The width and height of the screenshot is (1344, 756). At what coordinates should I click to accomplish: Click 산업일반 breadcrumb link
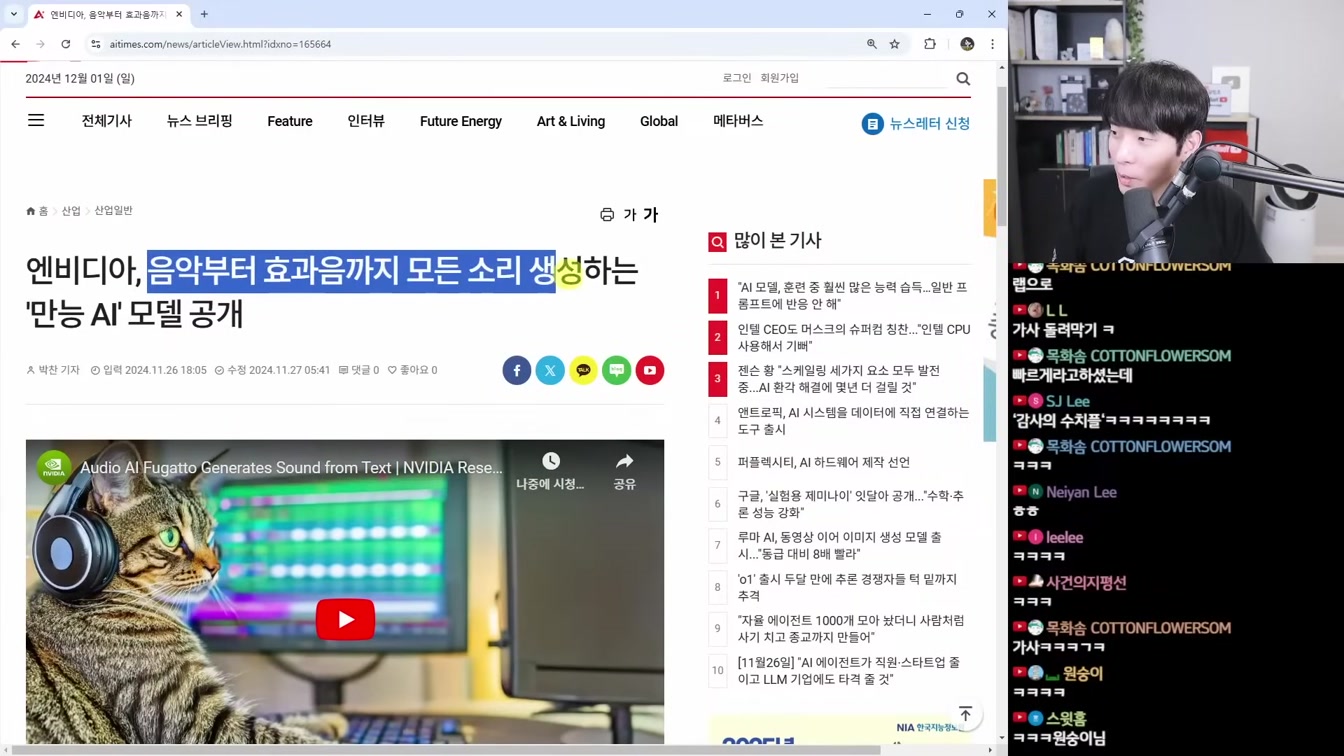113,211
